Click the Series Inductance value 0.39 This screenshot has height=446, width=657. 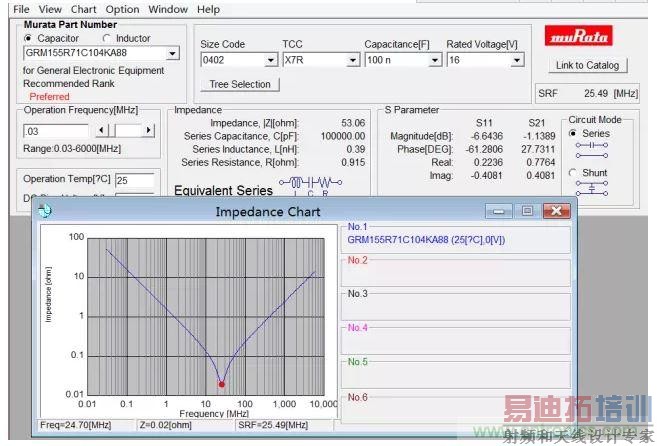[356, 149]
